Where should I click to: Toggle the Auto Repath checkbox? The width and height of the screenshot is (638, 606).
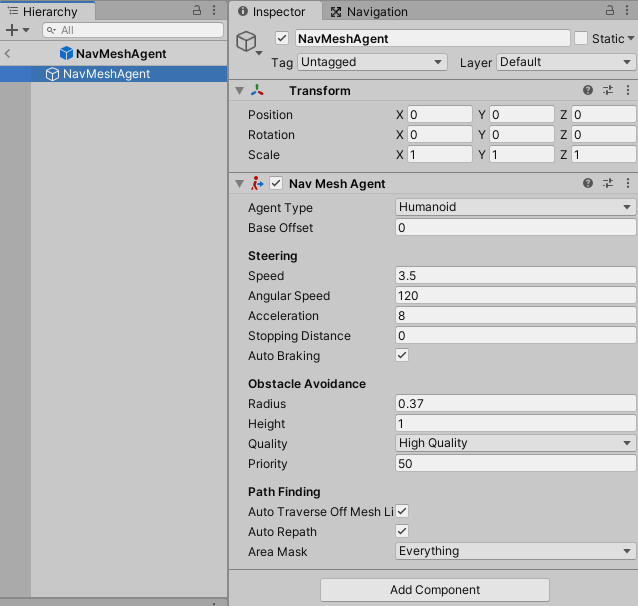click(x=402, y=531)
